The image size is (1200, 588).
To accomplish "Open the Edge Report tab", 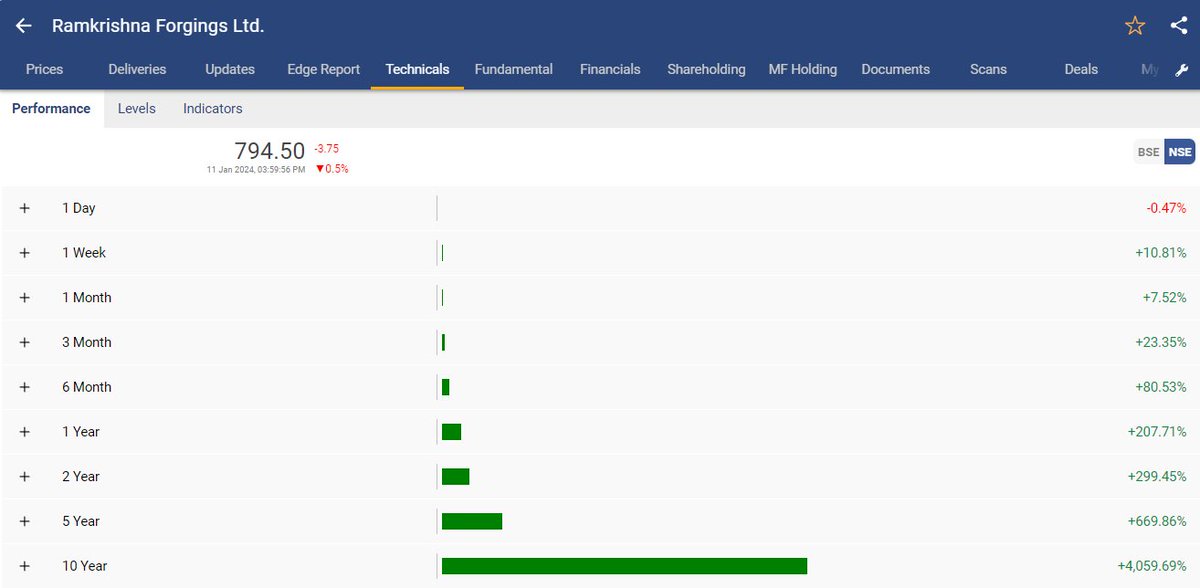I will tap(323, 69).
